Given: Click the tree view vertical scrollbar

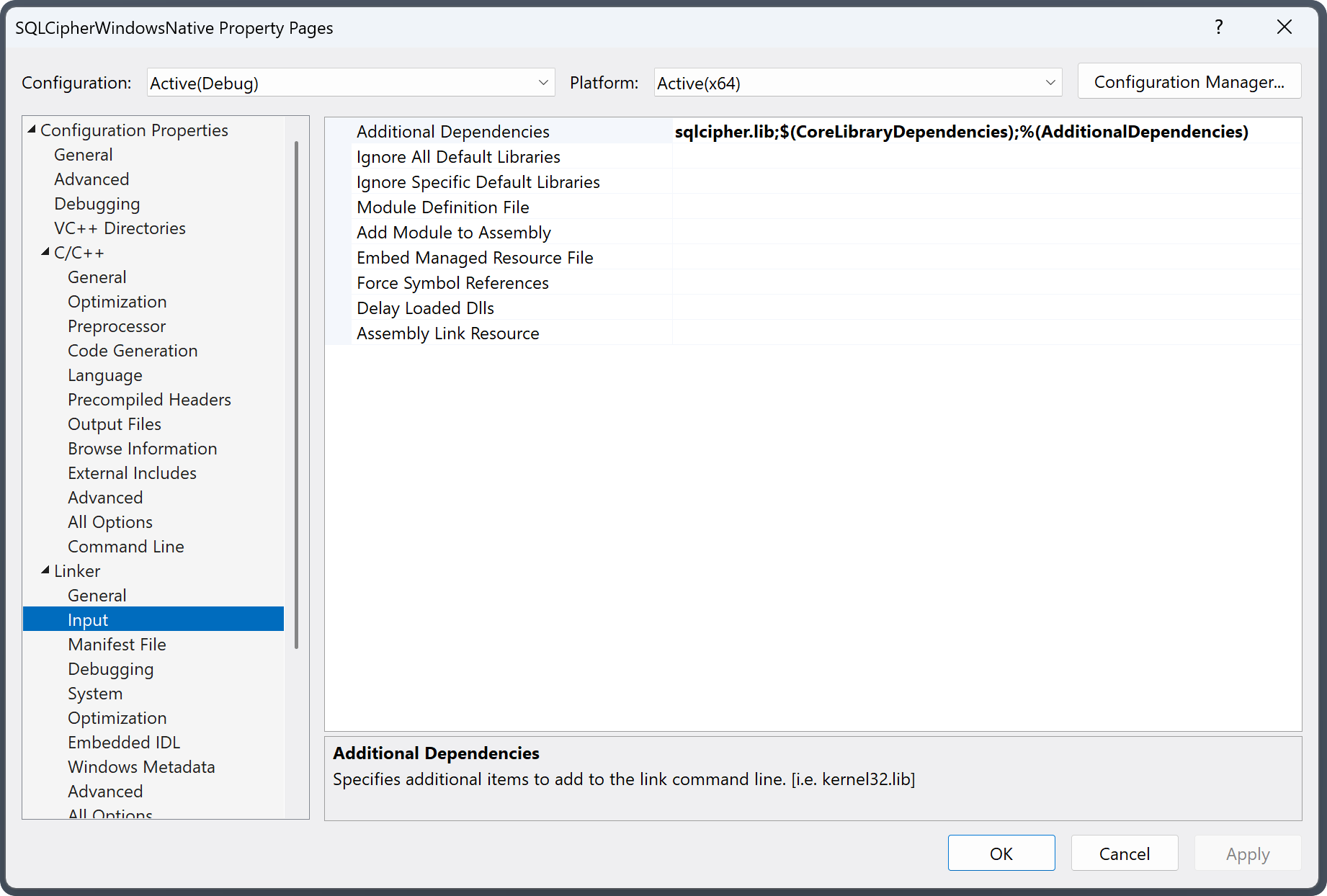Looking at the screenshot, I should (296, 395).
